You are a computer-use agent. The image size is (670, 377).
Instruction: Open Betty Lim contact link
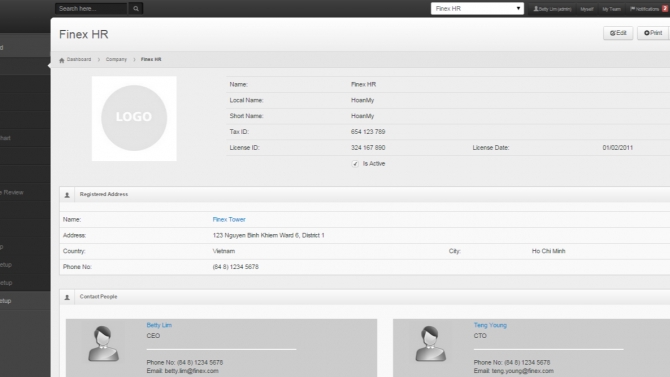pyautogui.click(x=159, y=325)
